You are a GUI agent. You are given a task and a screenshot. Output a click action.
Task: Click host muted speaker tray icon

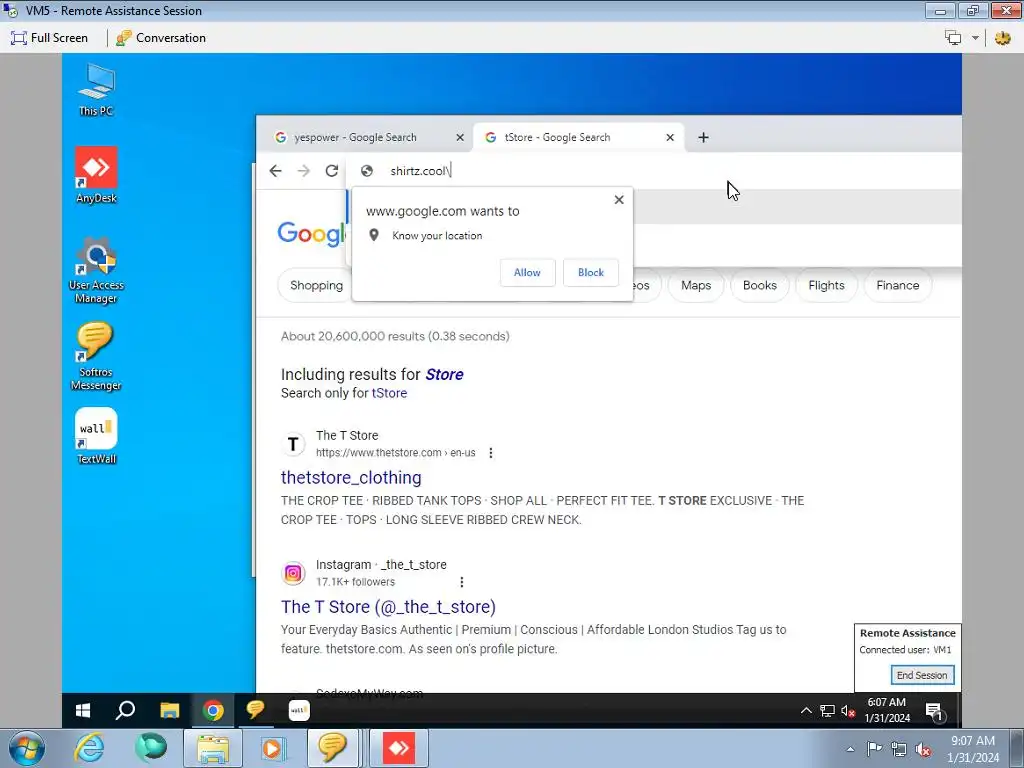[x=923, y=749]
